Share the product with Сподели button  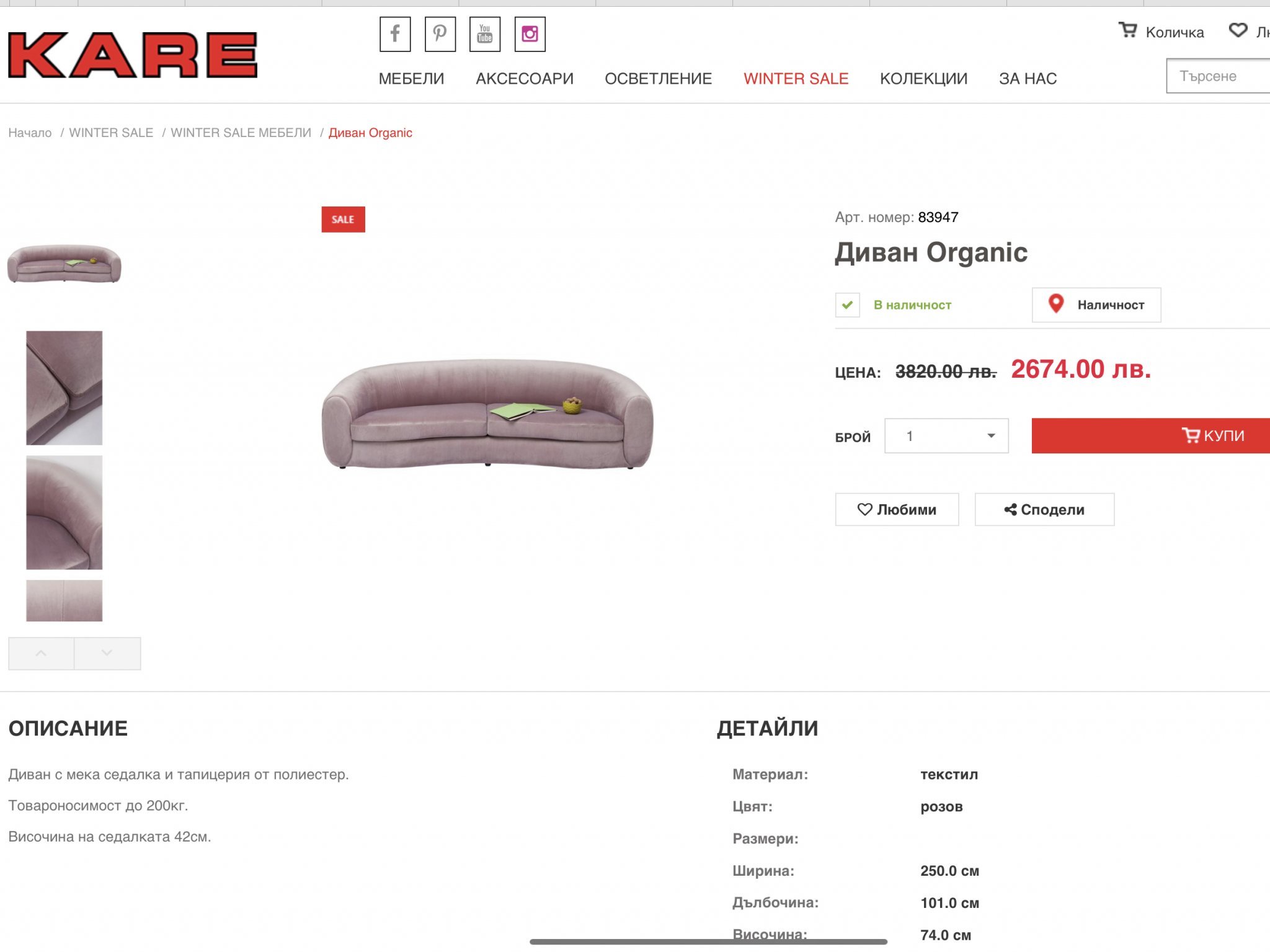point(1044,509)
